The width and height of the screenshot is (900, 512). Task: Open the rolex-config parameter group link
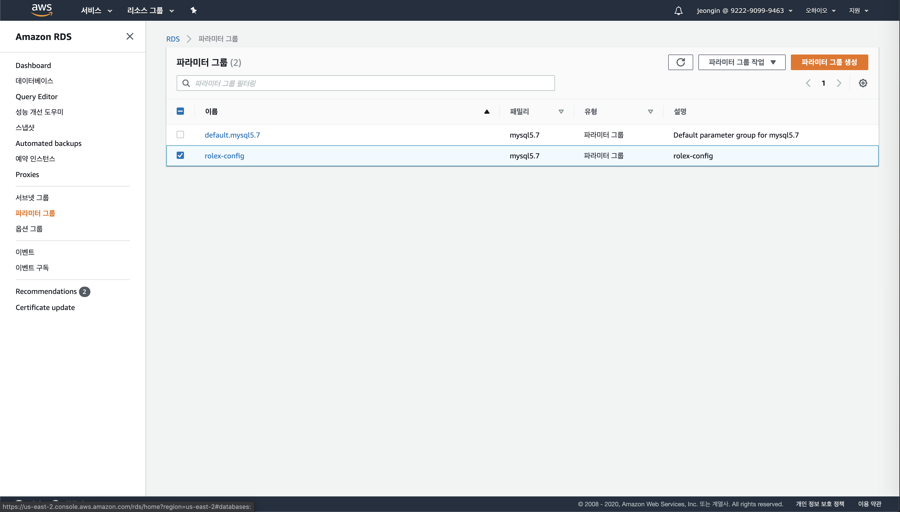(224, 156)
